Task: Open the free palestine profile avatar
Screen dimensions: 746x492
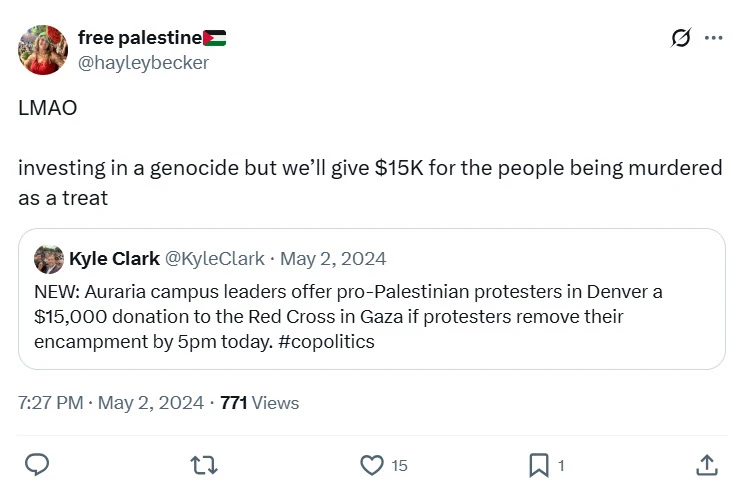Action: point(42,50)
